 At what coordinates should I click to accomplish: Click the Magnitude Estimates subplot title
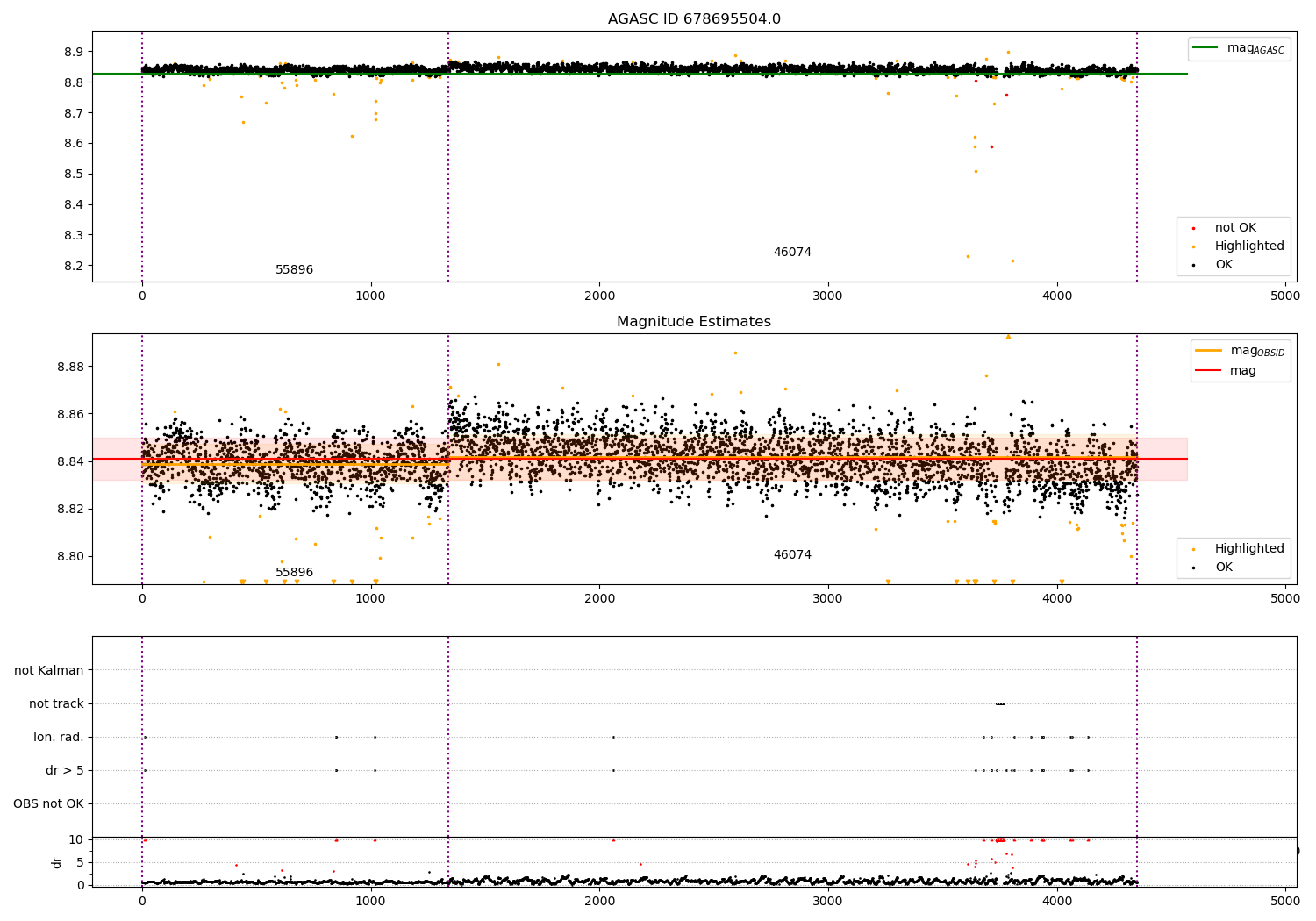click(x=694, y=322)
